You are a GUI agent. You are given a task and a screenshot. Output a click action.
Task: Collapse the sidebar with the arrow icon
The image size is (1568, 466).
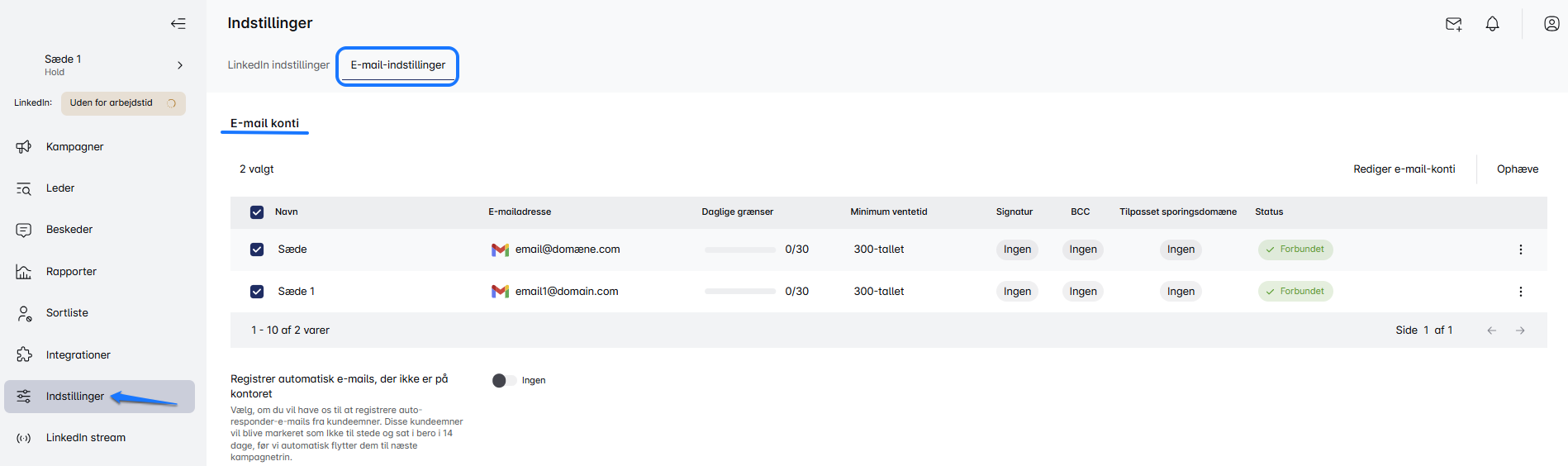178,23
